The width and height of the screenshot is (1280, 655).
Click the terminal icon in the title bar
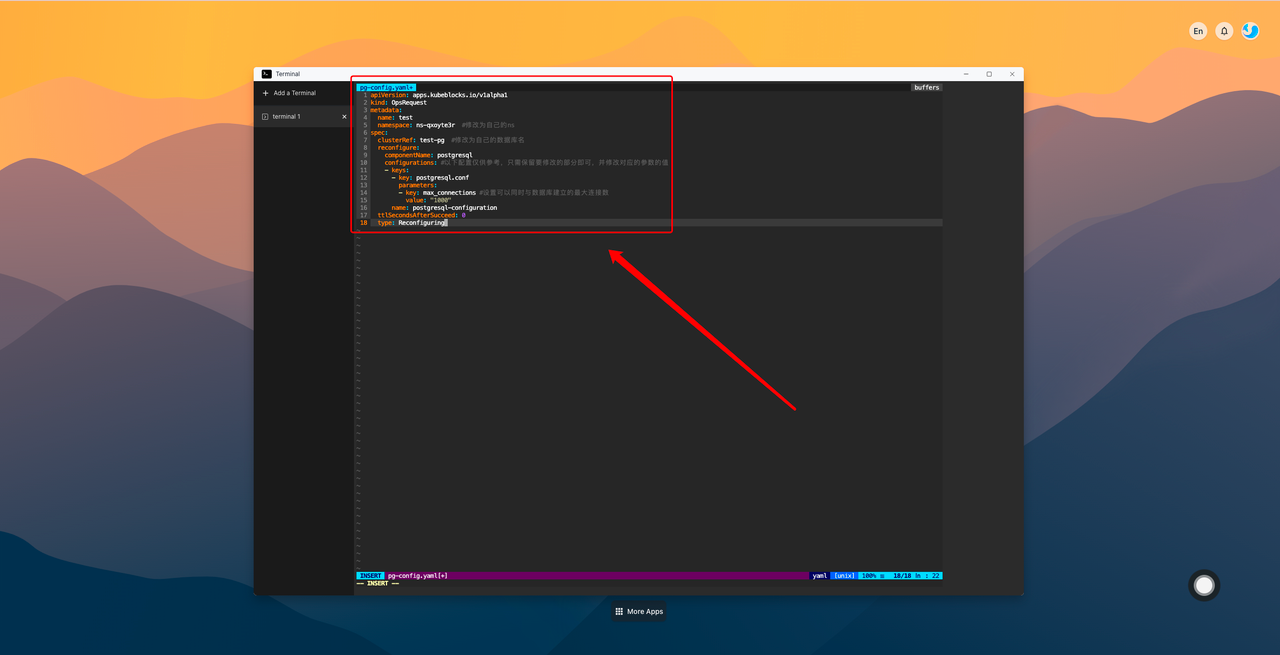pyautogui.click(x=265, y=73)
